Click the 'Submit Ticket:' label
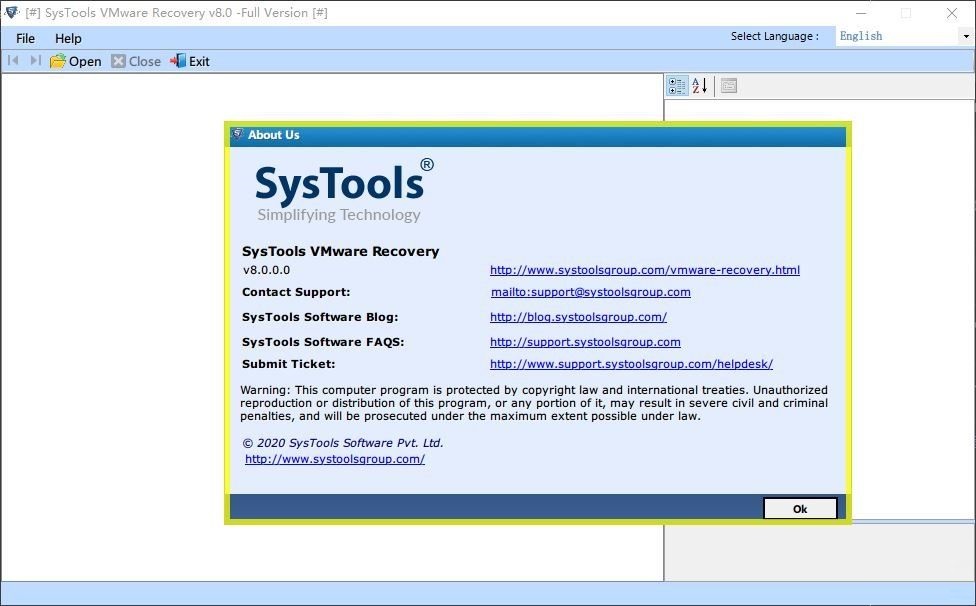Image resolution: width=976 pixels, height=606 pixels. [289, 364]
